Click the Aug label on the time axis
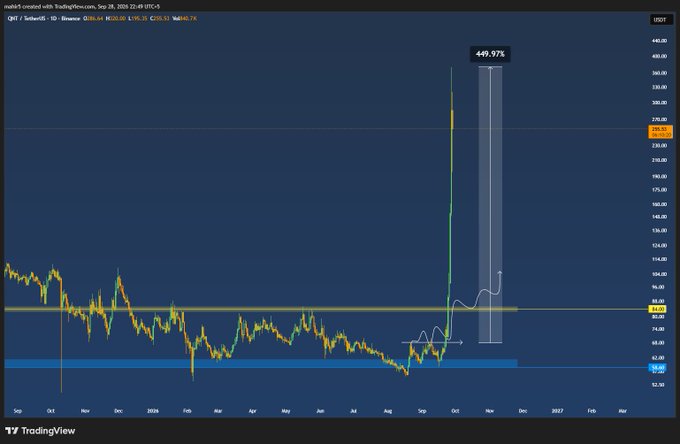 pos(388,411)
